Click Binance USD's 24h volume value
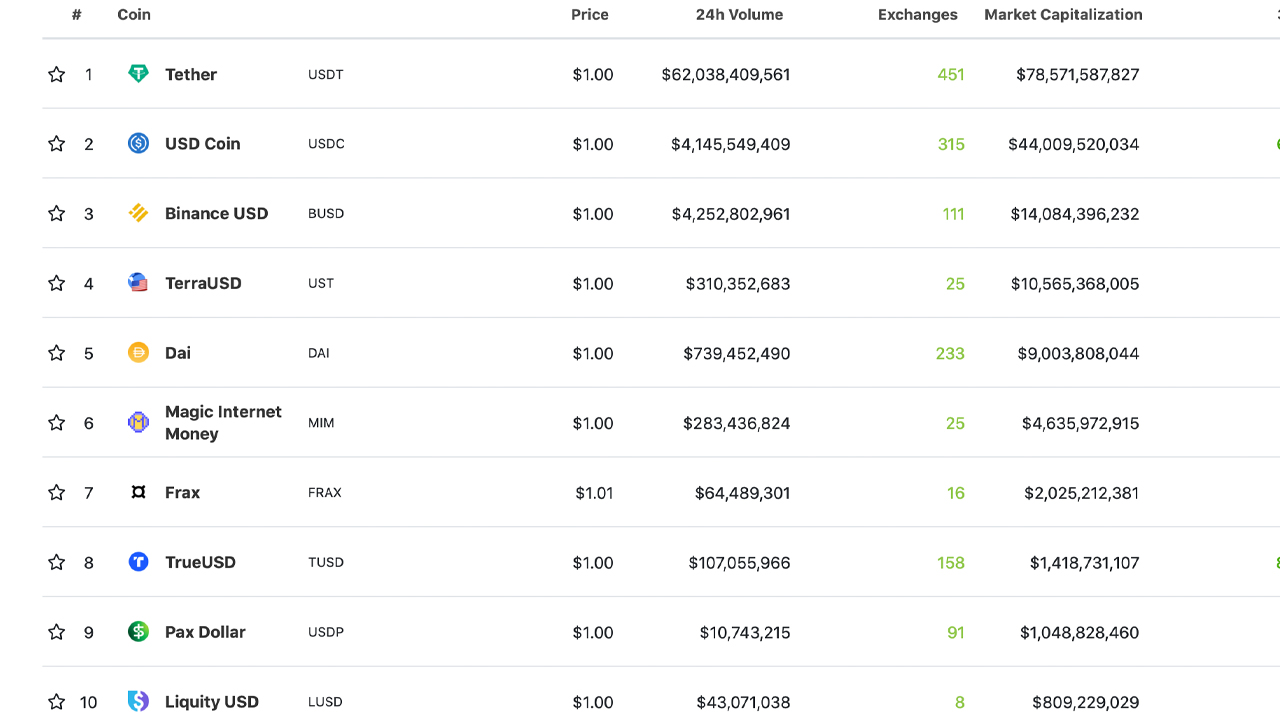Viewport: 1280px width, 720px height. click(730, 213)
